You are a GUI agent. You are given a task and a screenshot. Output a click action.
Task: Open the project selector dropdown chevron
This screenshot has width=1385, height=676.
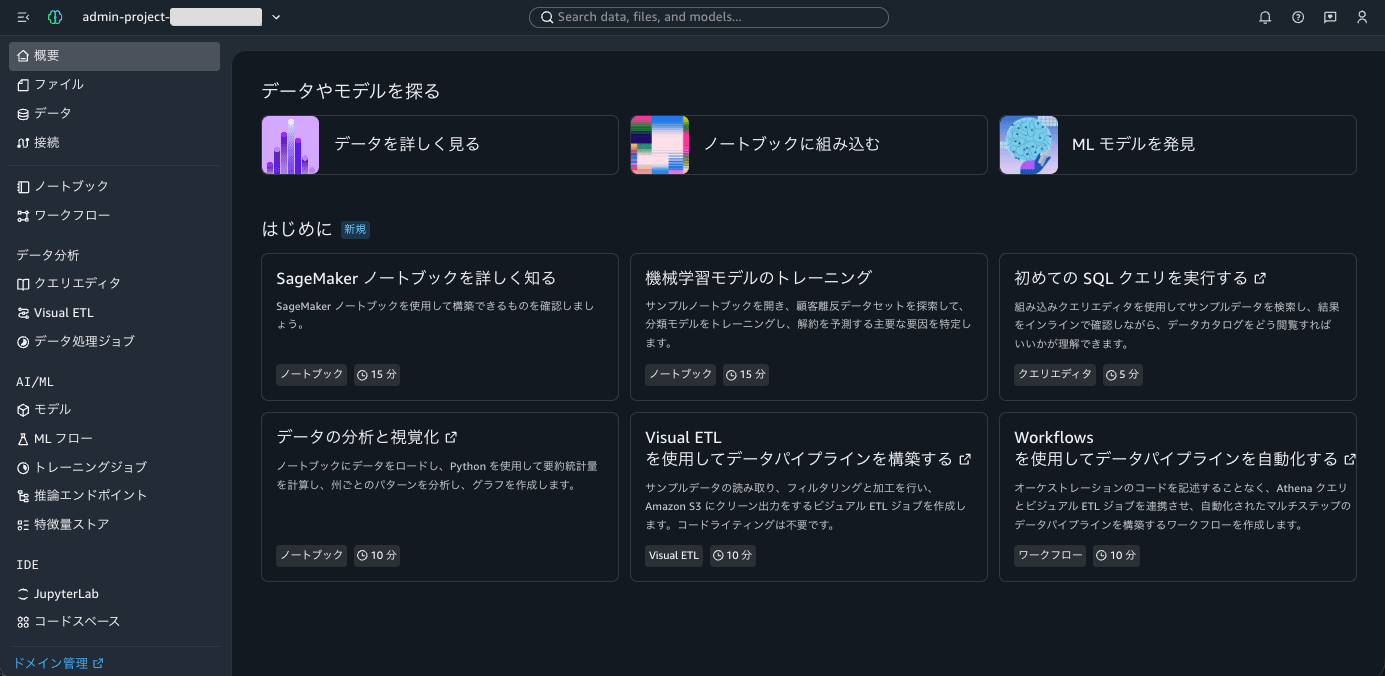pos(276,17)
